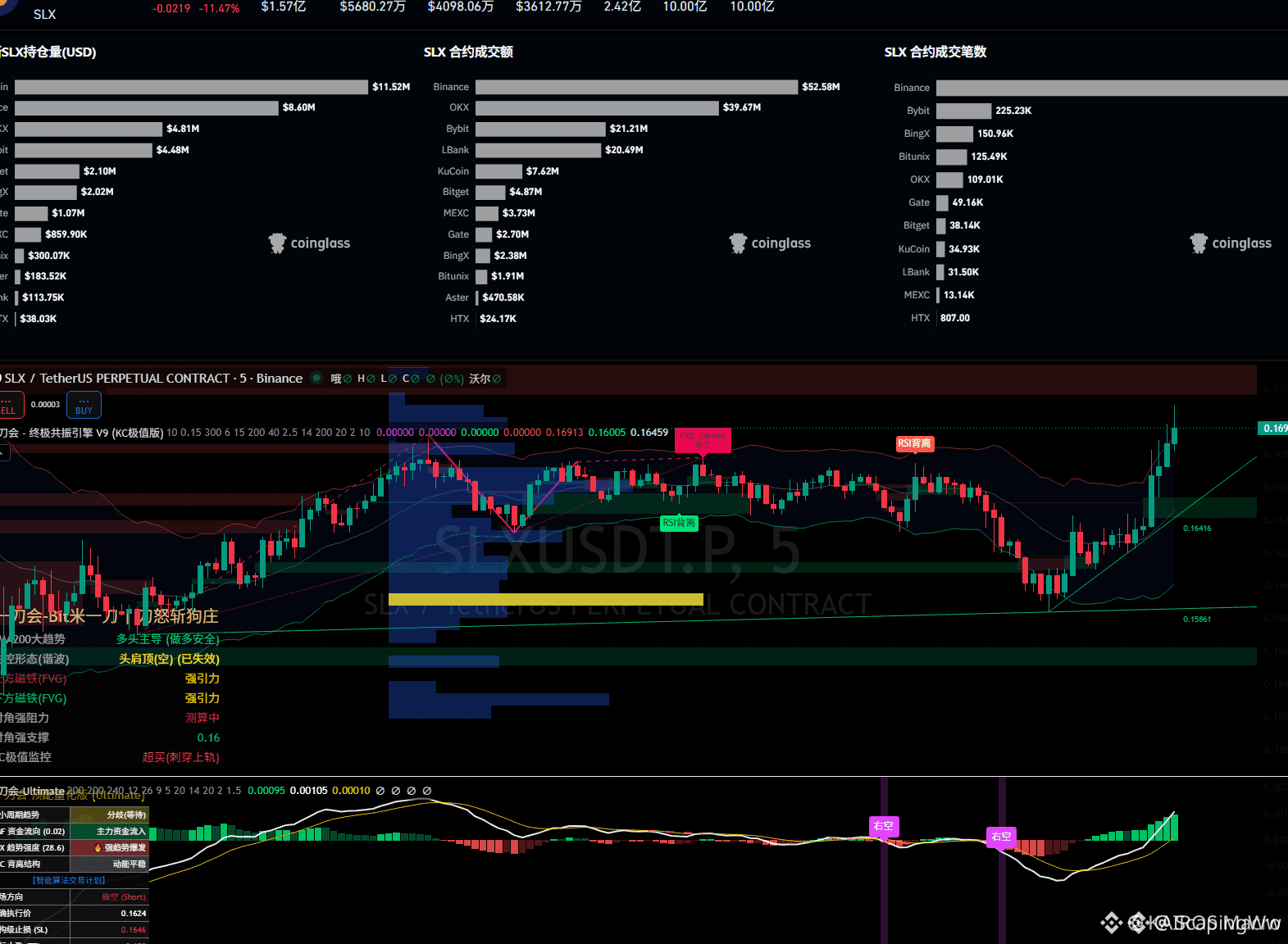Click the SLX持仓量(USD) chart title
Viewport: 1288px width, 944px height.
(48, 52)
